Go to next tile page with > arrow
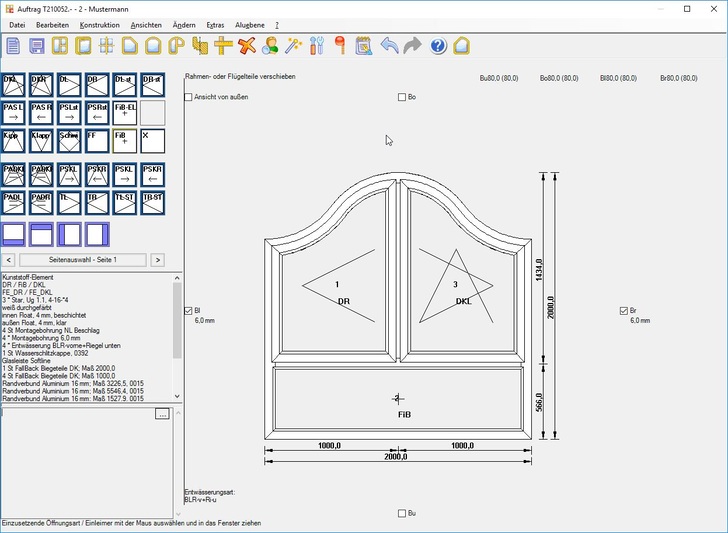Viewport: 728px width, 533px height. point(157,260)
